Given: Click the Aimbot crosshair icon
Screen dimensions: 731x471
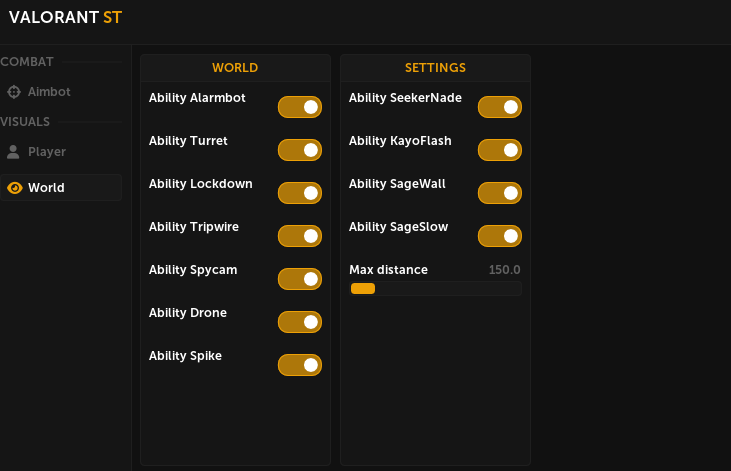Looking at the screenshot, I should click(x=14, y=92).
